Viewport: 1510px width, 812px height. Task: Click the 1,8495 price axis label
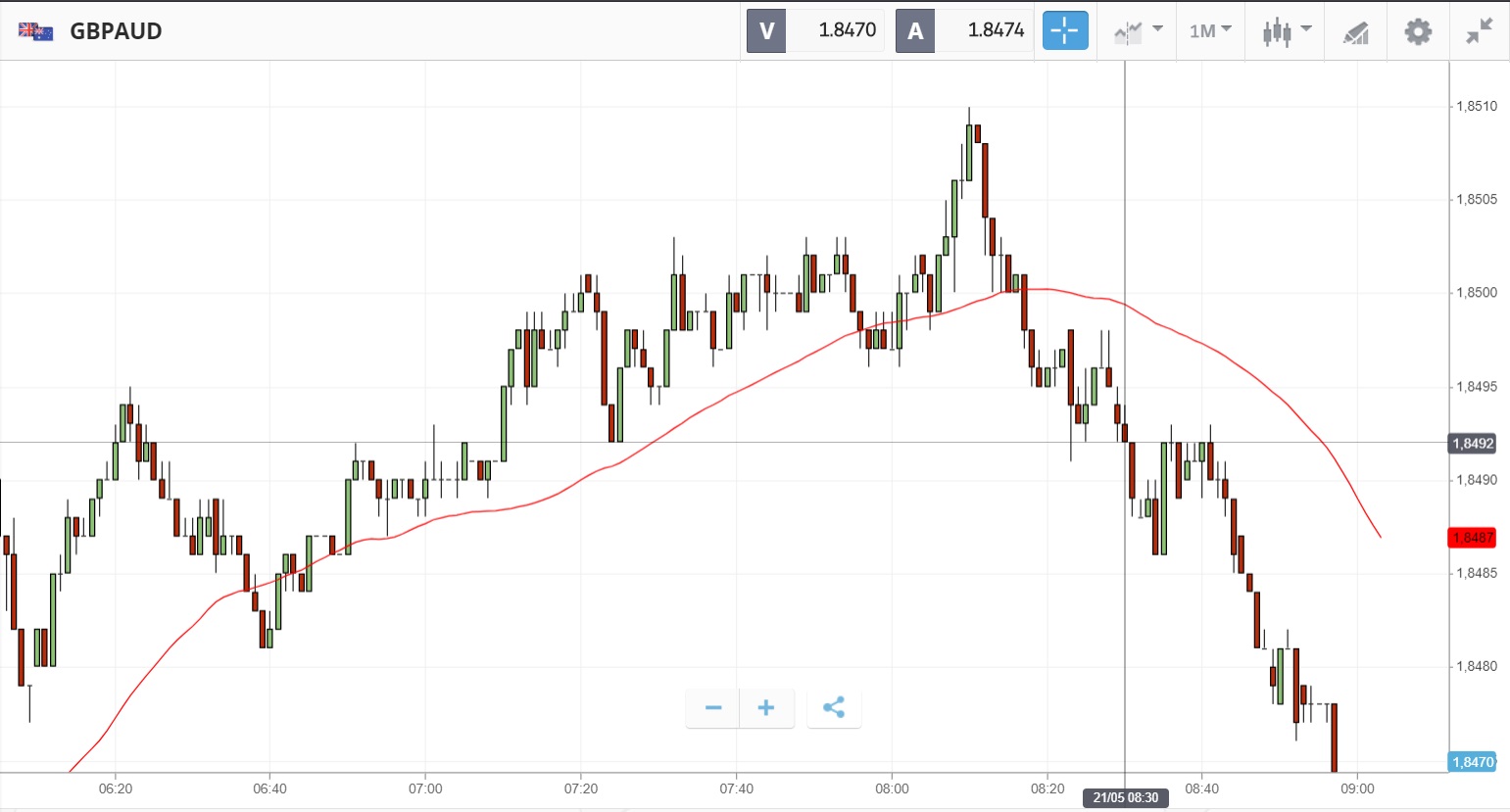1476,387
